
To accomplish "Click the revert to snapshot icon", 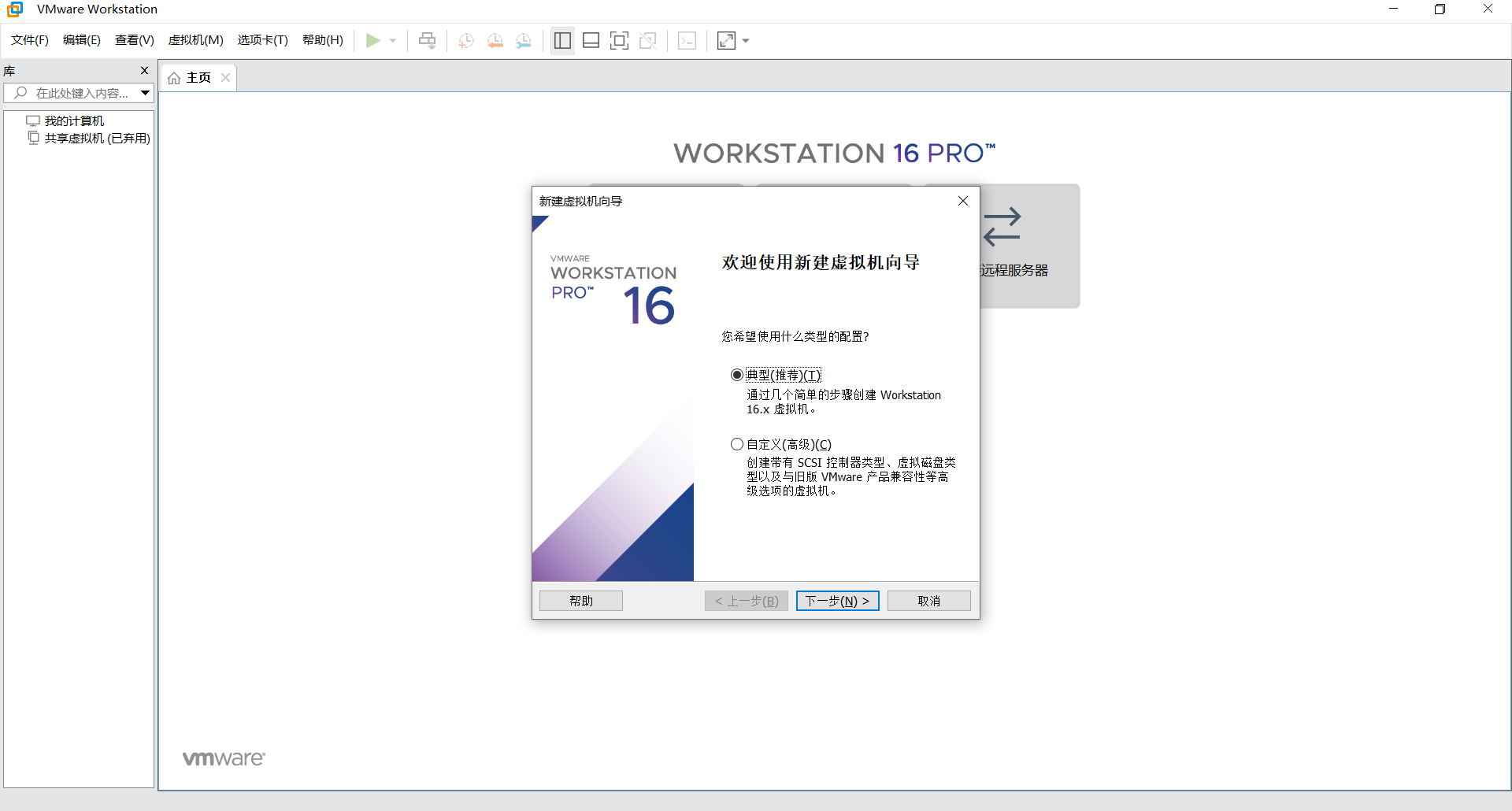I will tap(495, 41).
